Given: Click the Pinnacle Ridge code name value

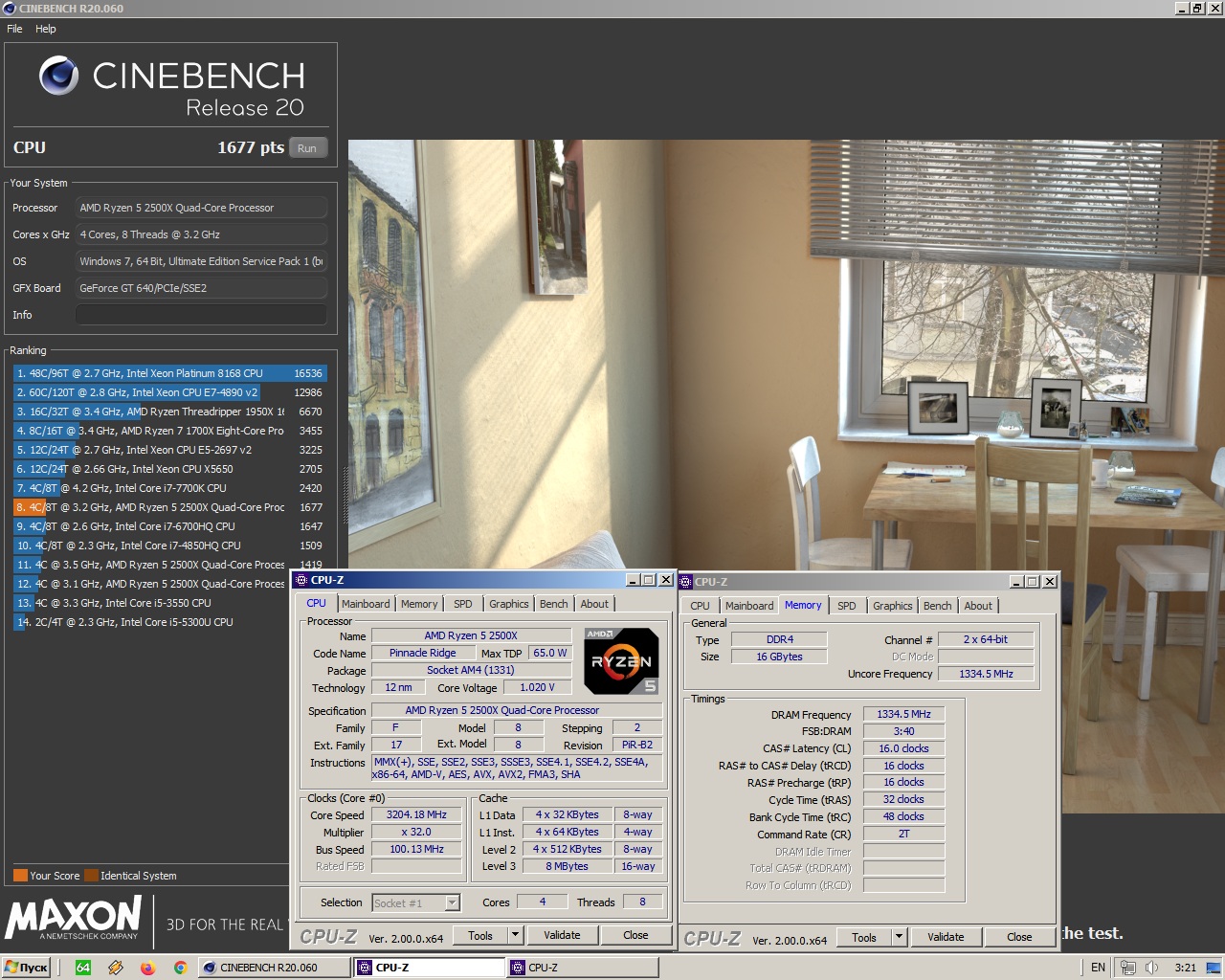Looking at the screenshot, I should pos(423,653).
